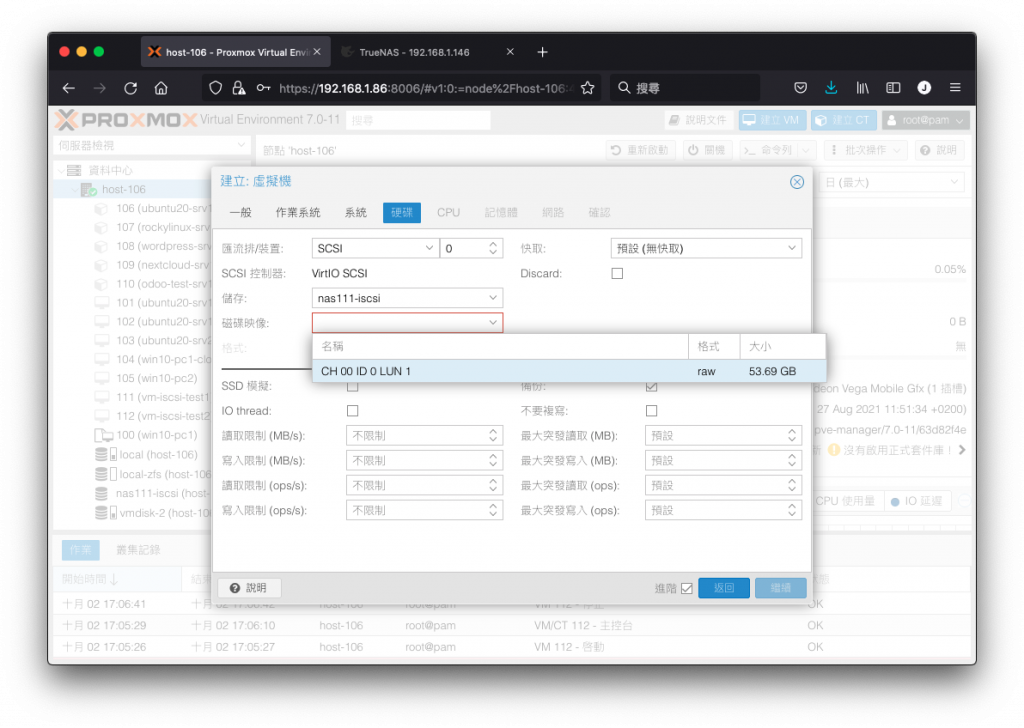Enable the IO thread checkbox
The width and height of the screenshot is (1024, 728).
(x=353, y=411)
